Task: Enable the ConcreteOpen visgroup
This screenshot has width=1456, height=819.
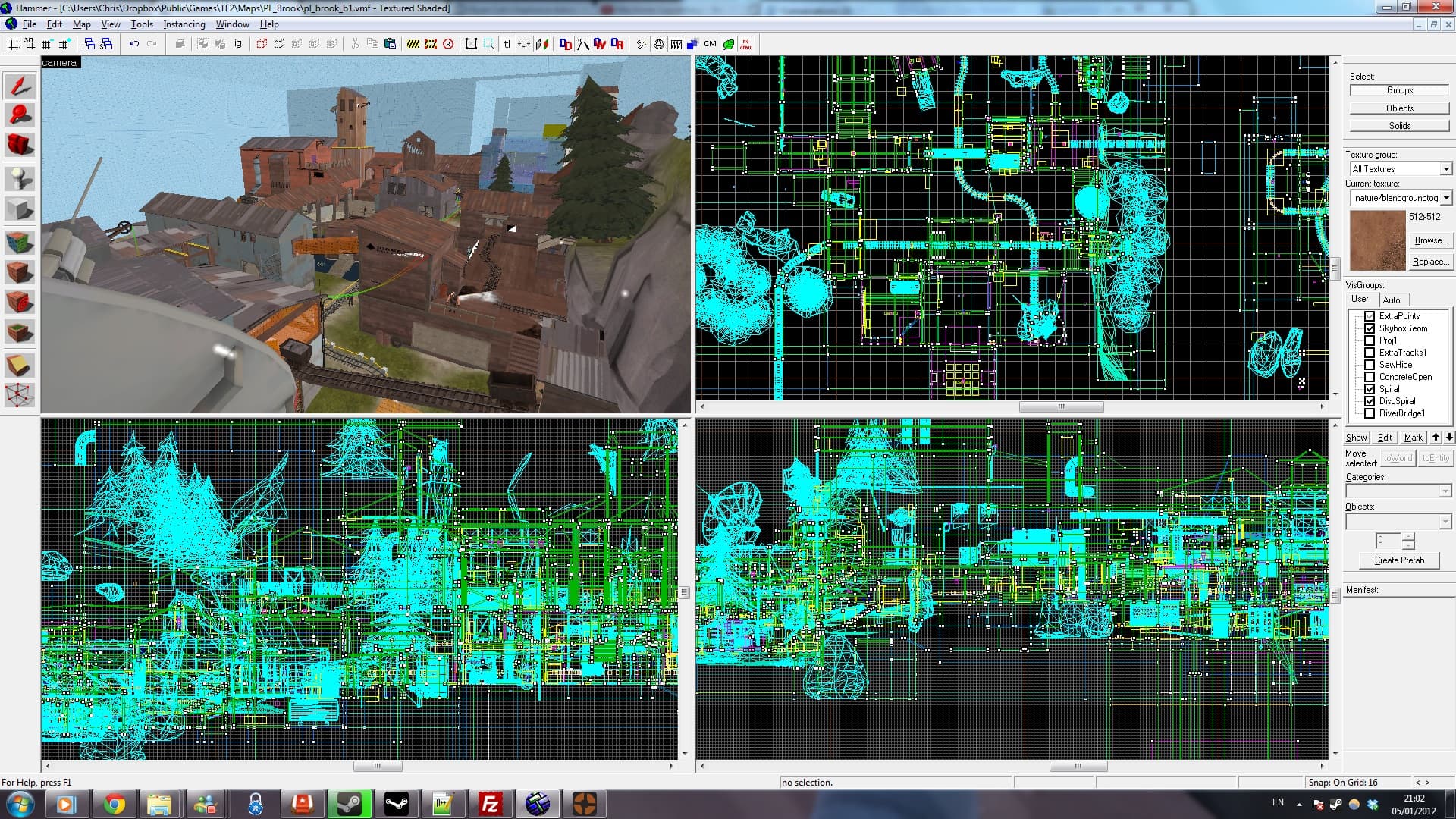Action: (x=1370, y=377)
